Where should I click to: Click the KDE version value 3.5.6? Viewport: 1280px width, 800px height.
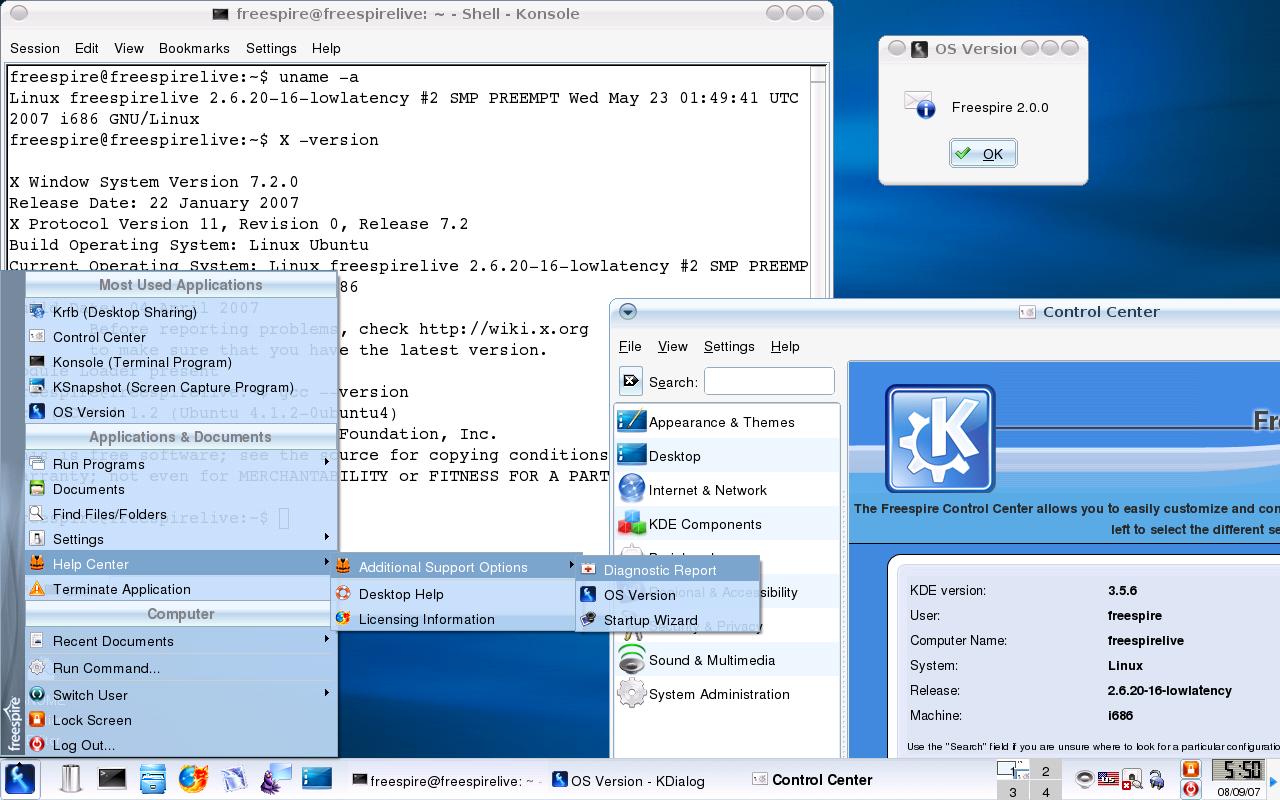click(x=1122, y=590)
